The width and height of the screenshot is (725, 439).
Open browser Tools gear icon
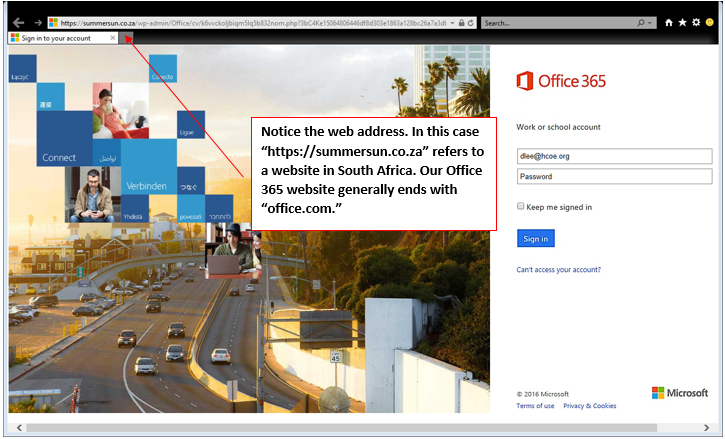(x=696, y=23)
